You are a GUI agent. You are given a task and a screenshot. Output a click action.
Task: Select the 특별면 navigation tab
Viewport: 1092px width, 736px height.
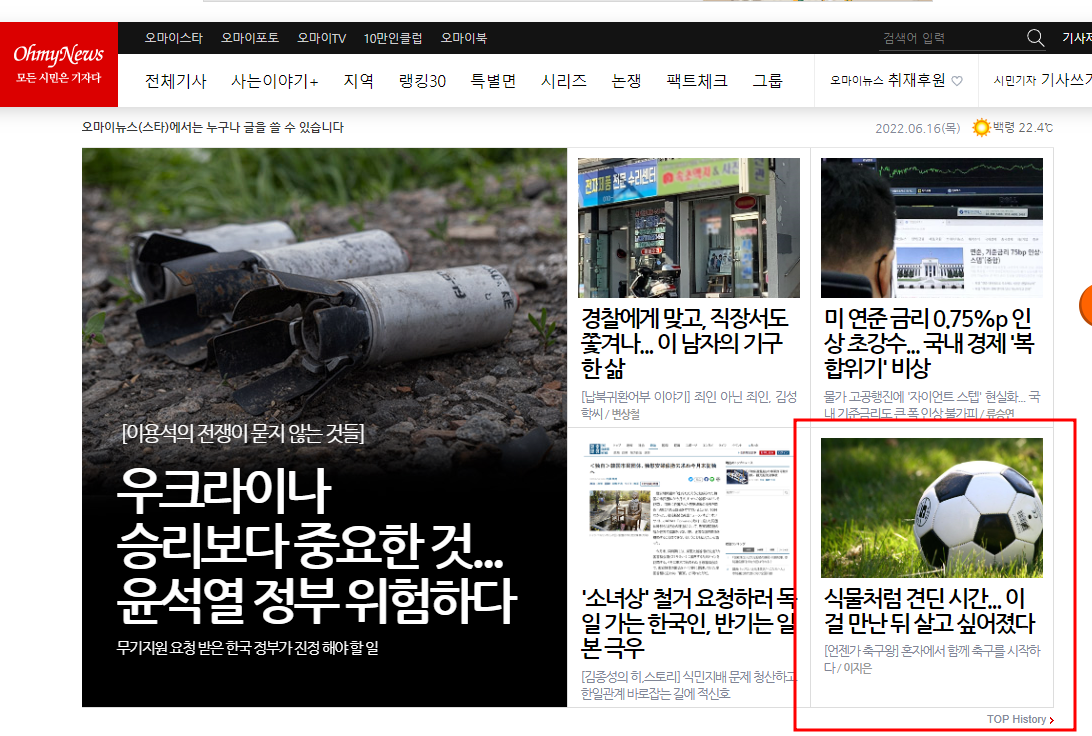pos(493,81)
